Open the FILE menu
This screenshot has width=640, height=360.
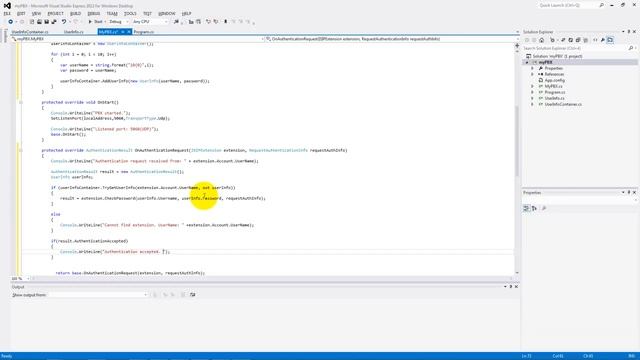point(7,13)
